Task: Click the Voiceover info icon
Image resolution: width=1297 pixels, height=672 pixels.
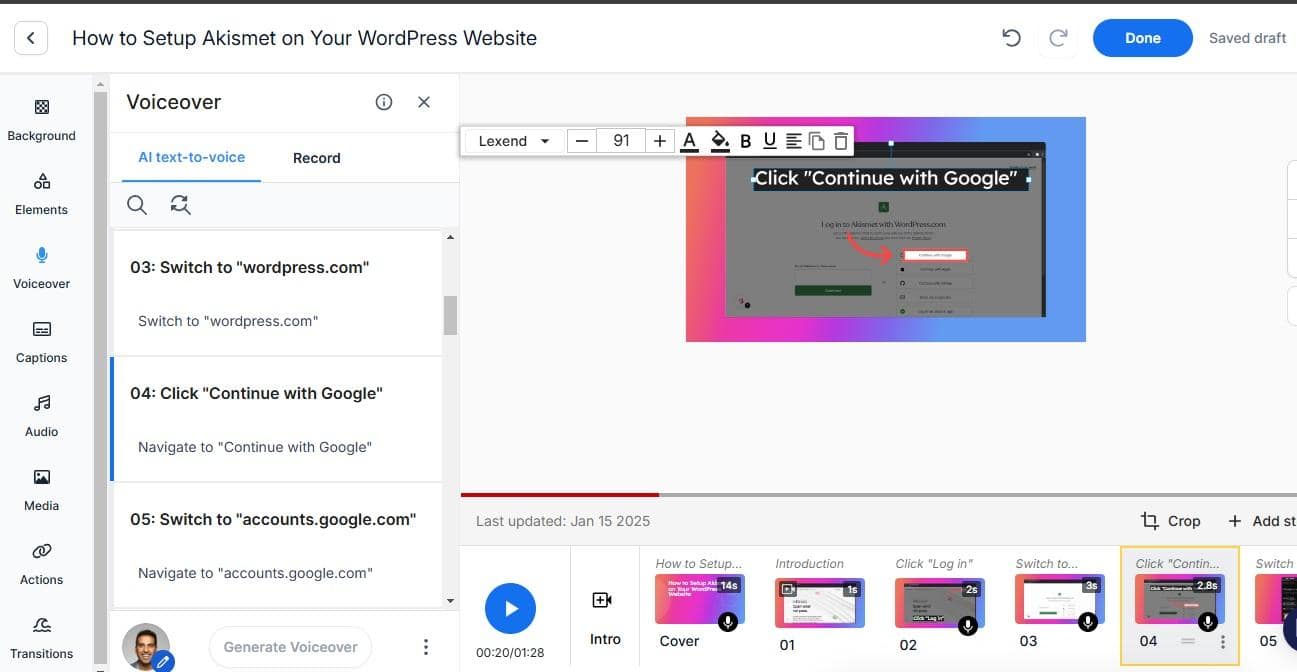Action: [x=384, y=102]
